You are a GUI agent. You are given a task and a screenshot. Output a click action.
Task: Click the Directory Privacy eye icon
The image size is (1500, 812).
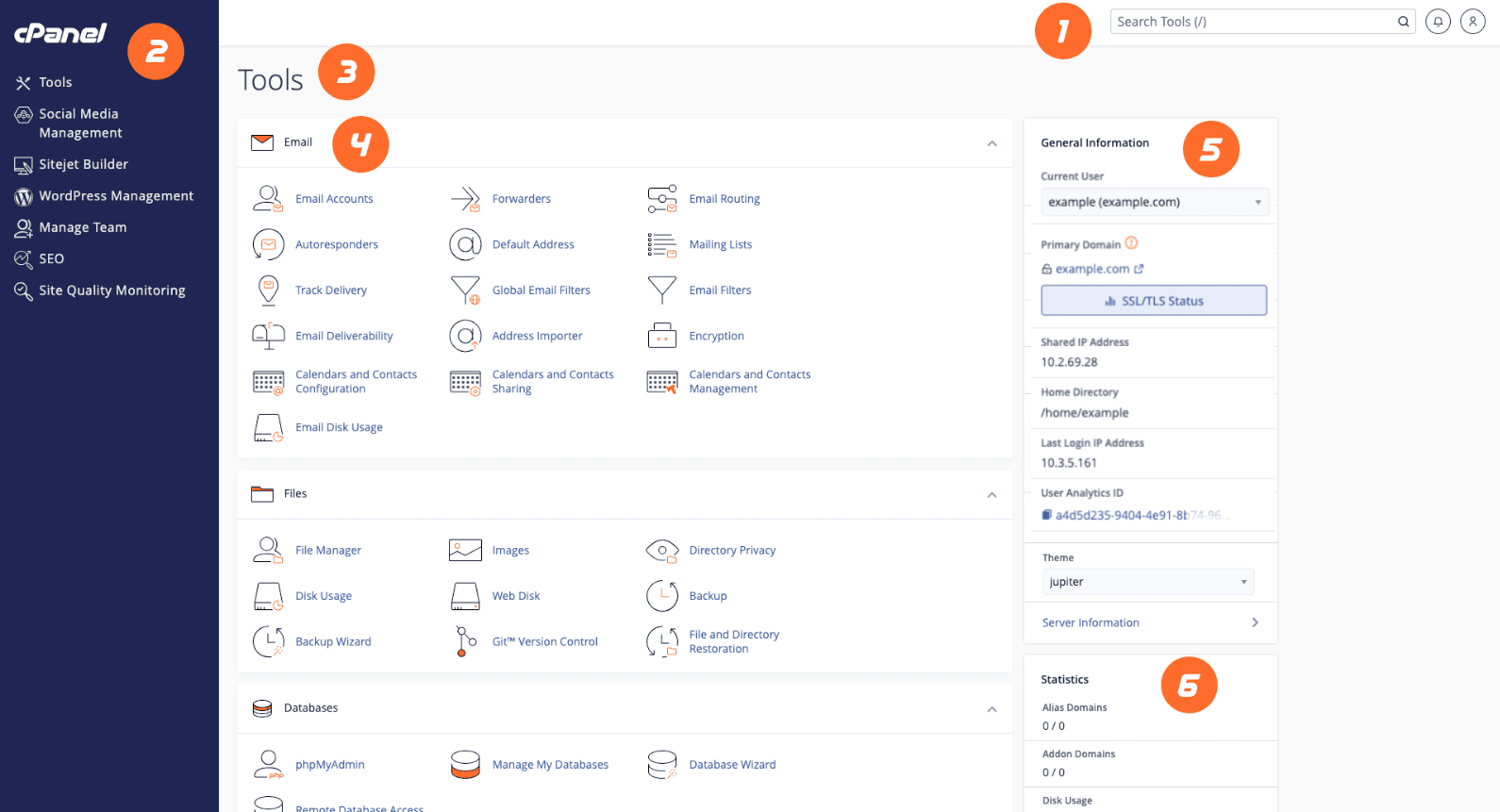point(662,551)
